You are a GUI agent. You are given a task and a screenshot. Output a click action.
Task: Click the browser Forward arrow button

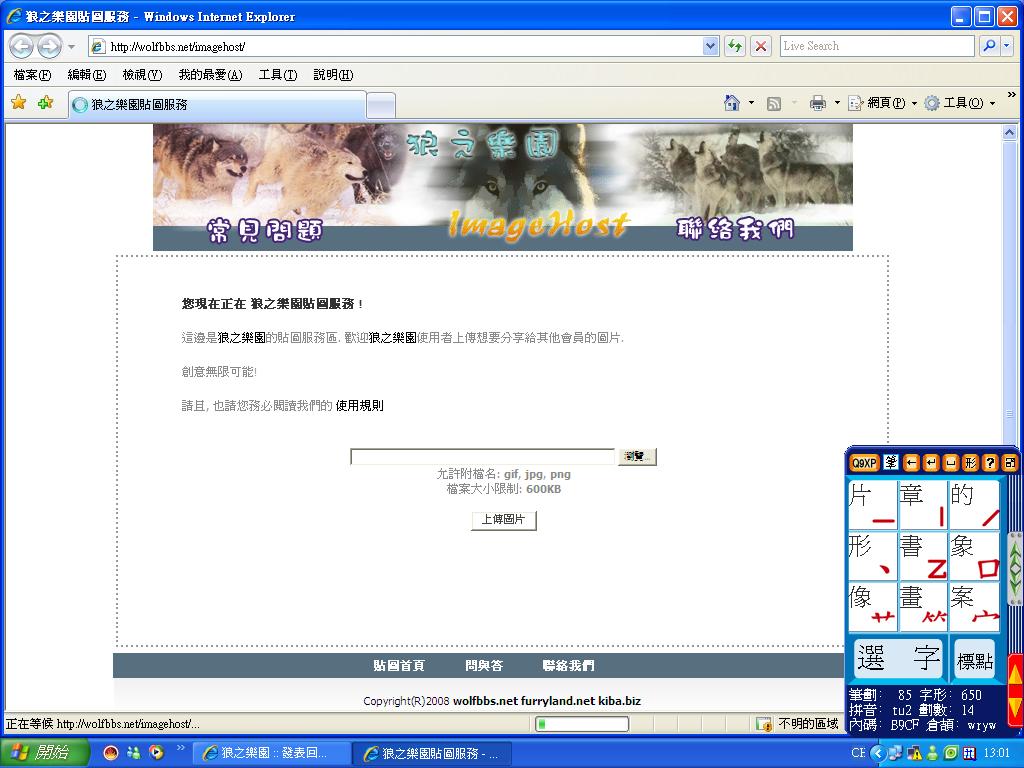[49, 46]
